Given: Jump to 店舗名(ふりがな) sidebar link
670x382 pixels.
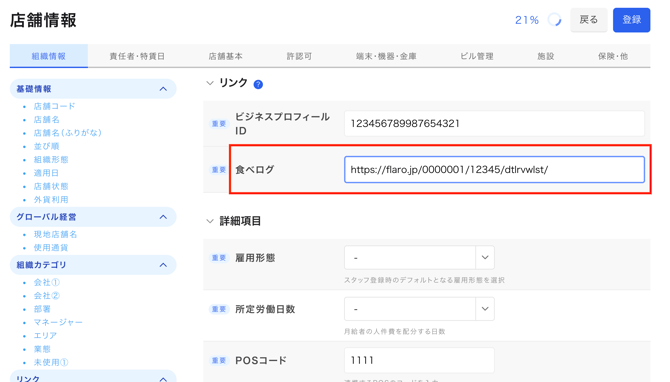Looking at the screenshot, I should coord(68,132).
